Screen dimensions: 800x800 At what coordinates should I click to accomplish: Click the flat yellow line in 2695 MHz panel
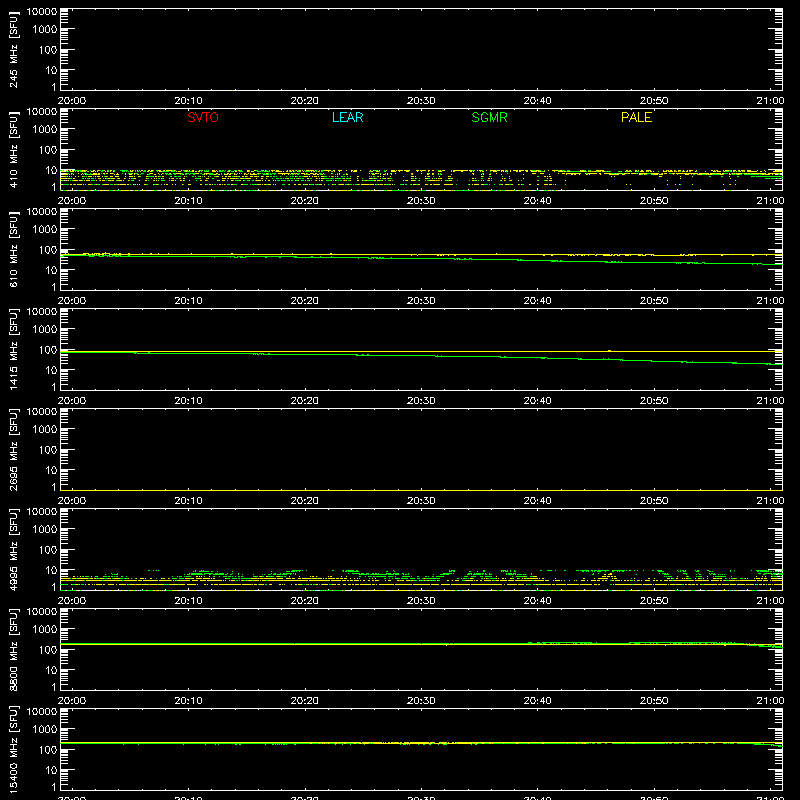pyautogui.click(x=421, y=490)
